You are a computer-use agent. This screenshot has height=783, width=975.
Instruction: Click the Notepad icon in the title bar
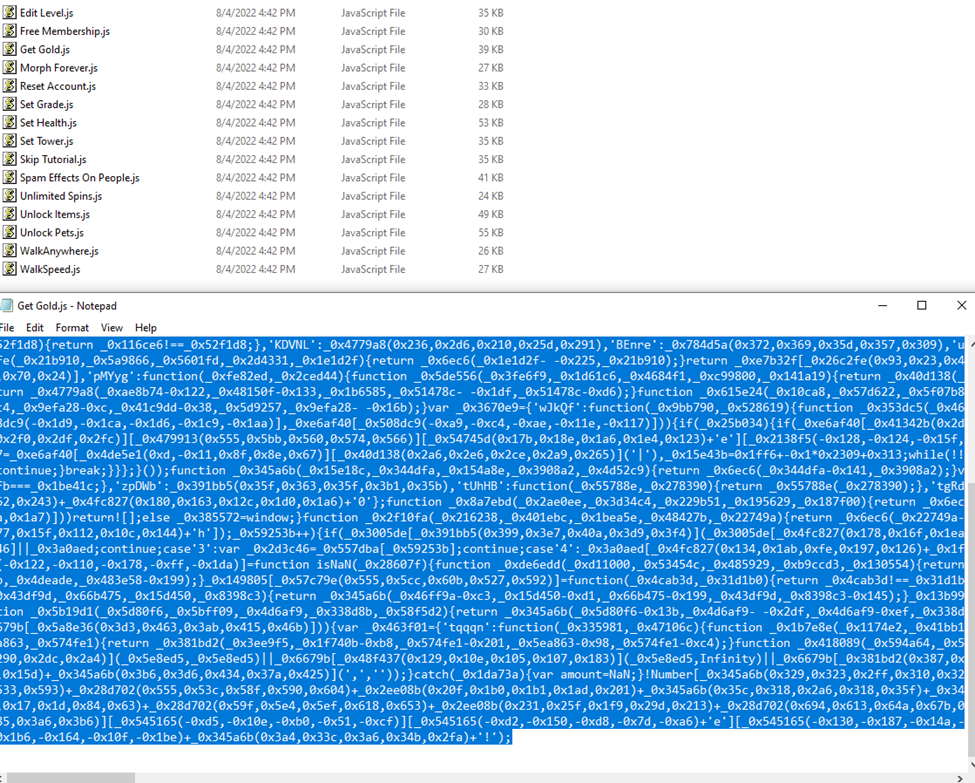click(7, 306)
